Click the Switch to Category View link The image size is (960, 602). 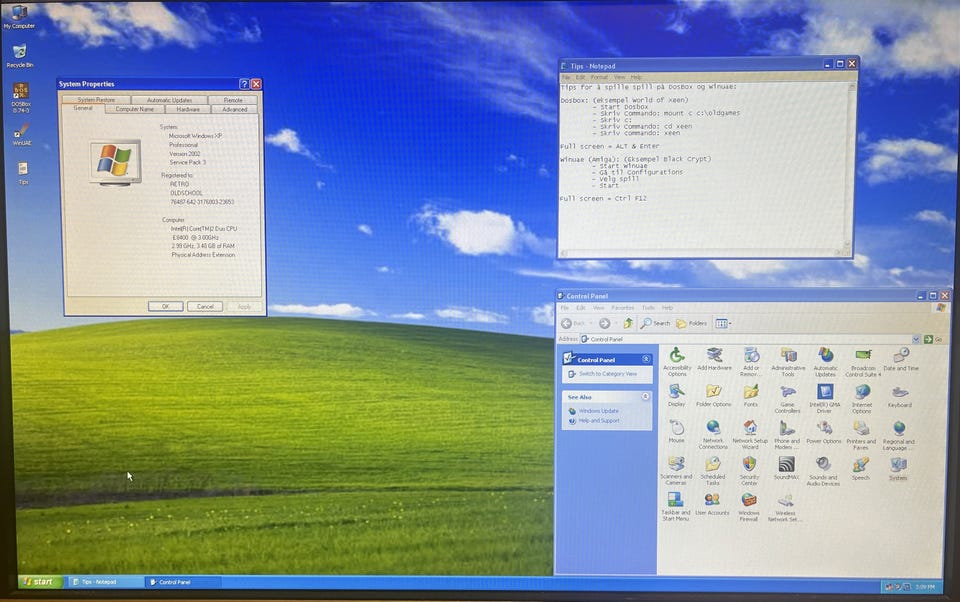608,374
